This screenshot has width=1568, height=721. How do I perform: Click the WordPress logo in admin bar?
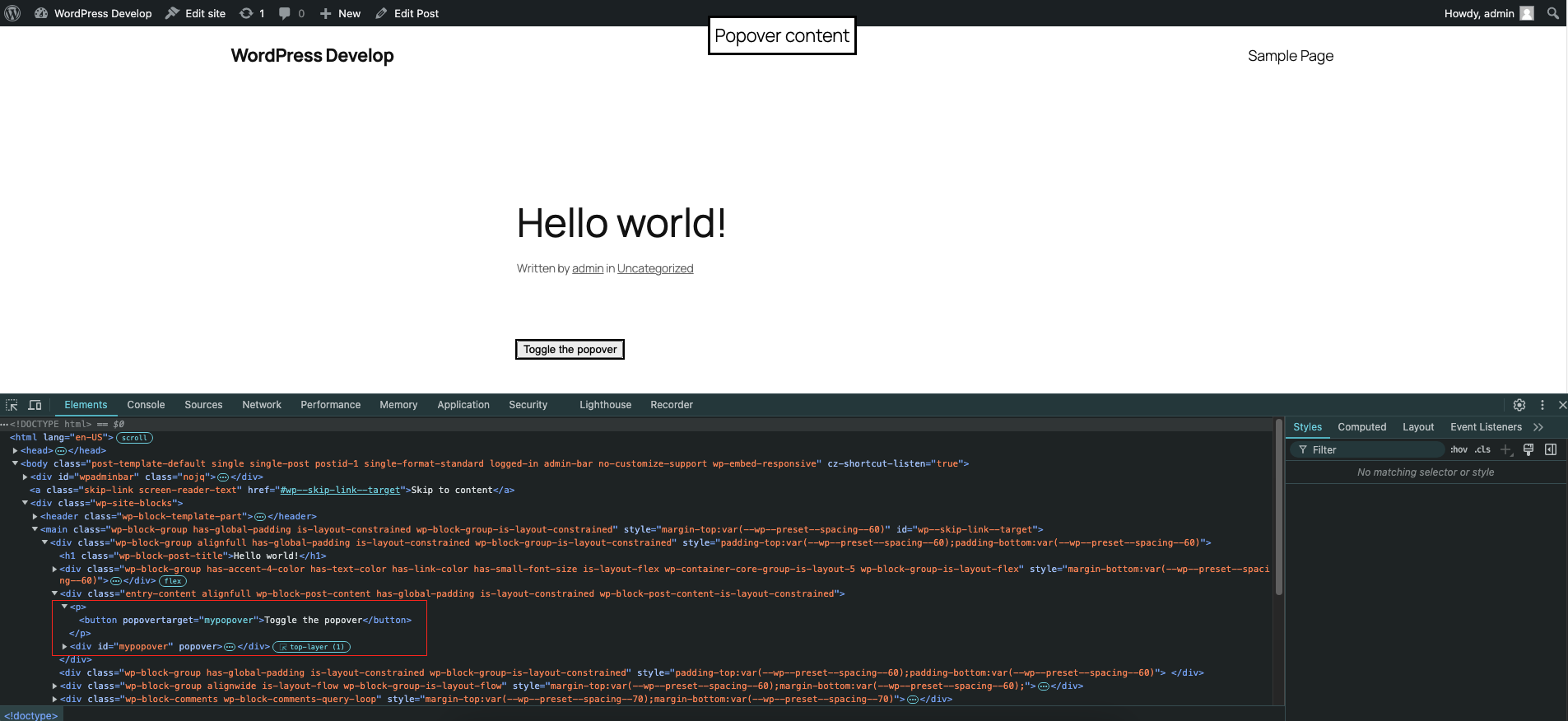12,13
